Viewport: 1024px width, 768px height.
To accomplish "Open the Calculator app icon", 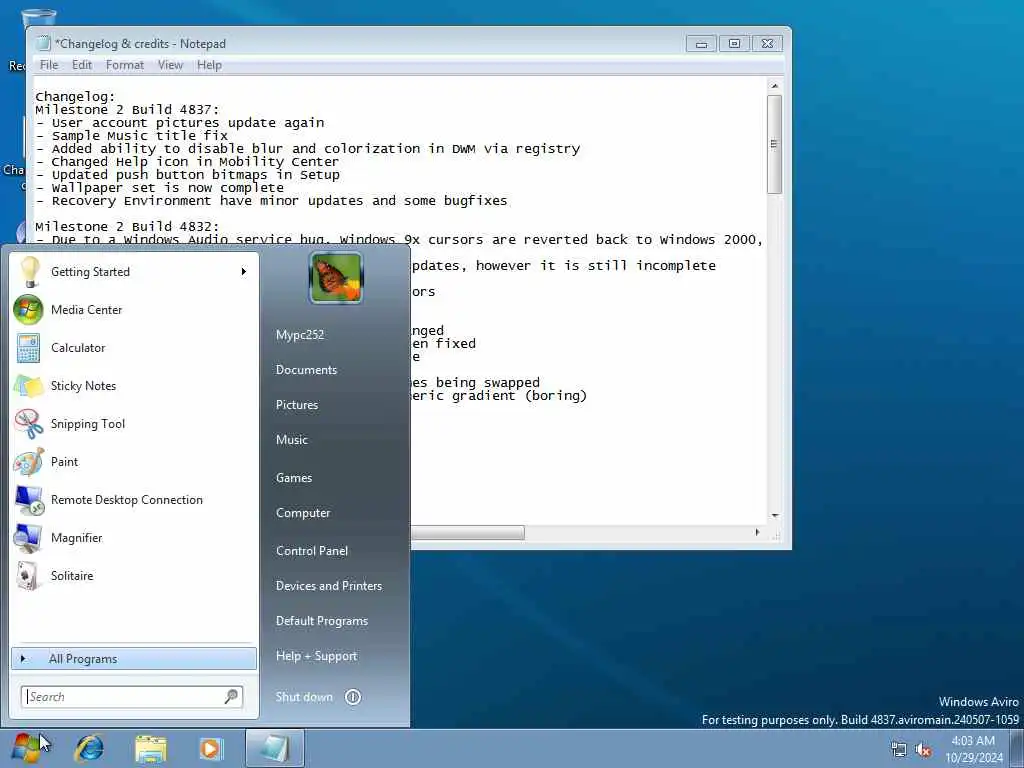I will coord(28,347).
